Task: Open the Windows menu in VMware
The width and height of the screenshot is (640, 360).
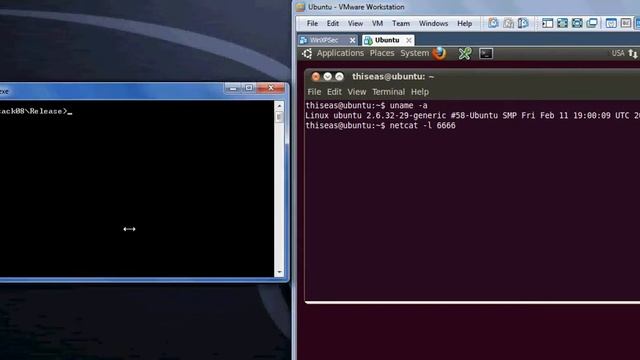Action: pyautogui.click(x=433, y=24)
